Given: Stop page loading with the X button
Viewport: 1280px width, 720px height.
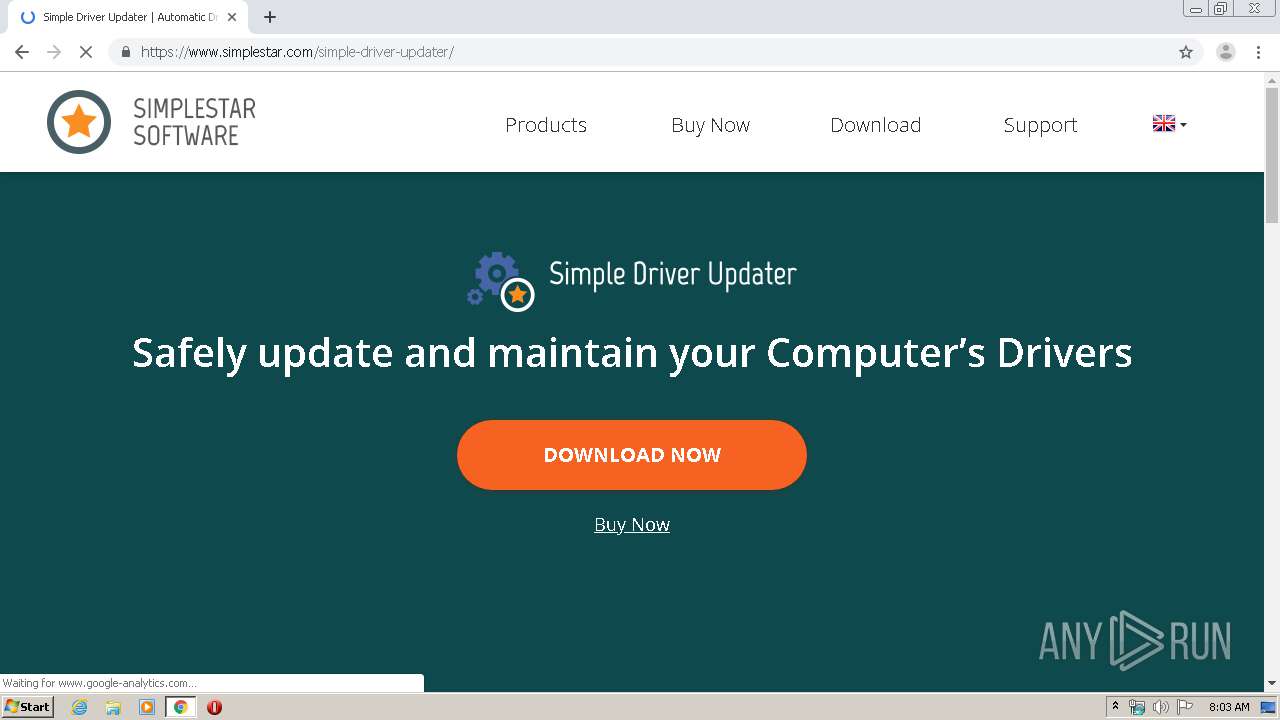Looking at the screenshot, I should pos(86,52).
